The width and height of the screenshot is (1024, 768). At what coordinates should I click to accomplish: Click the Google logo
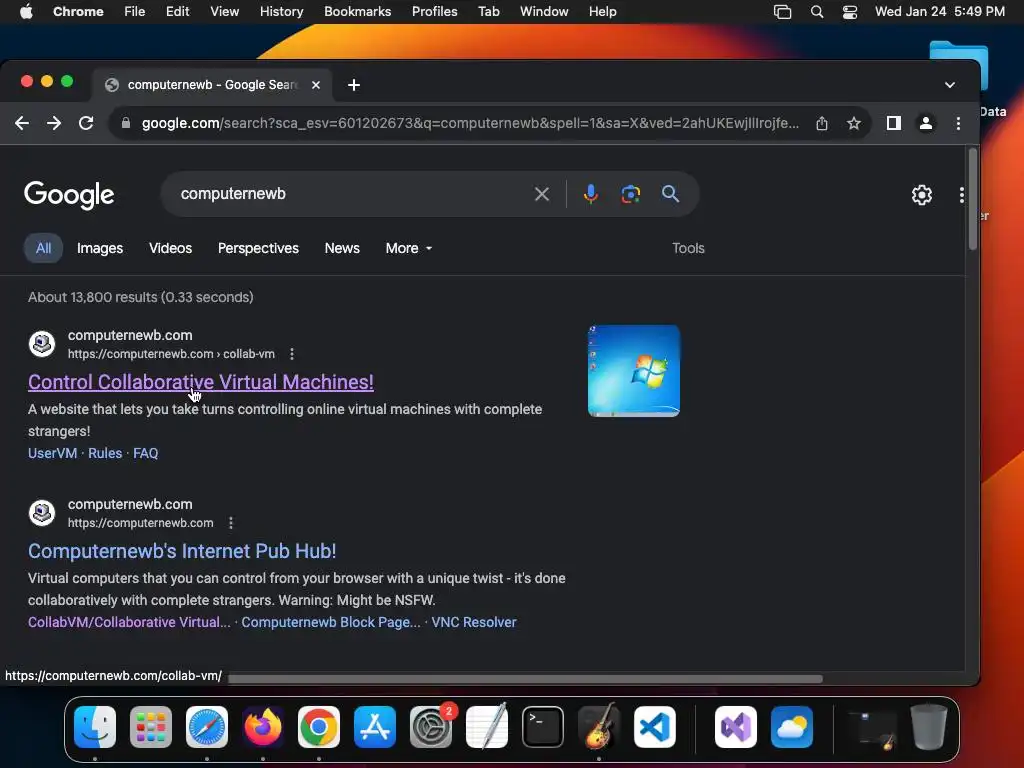(x=69, y=195)
